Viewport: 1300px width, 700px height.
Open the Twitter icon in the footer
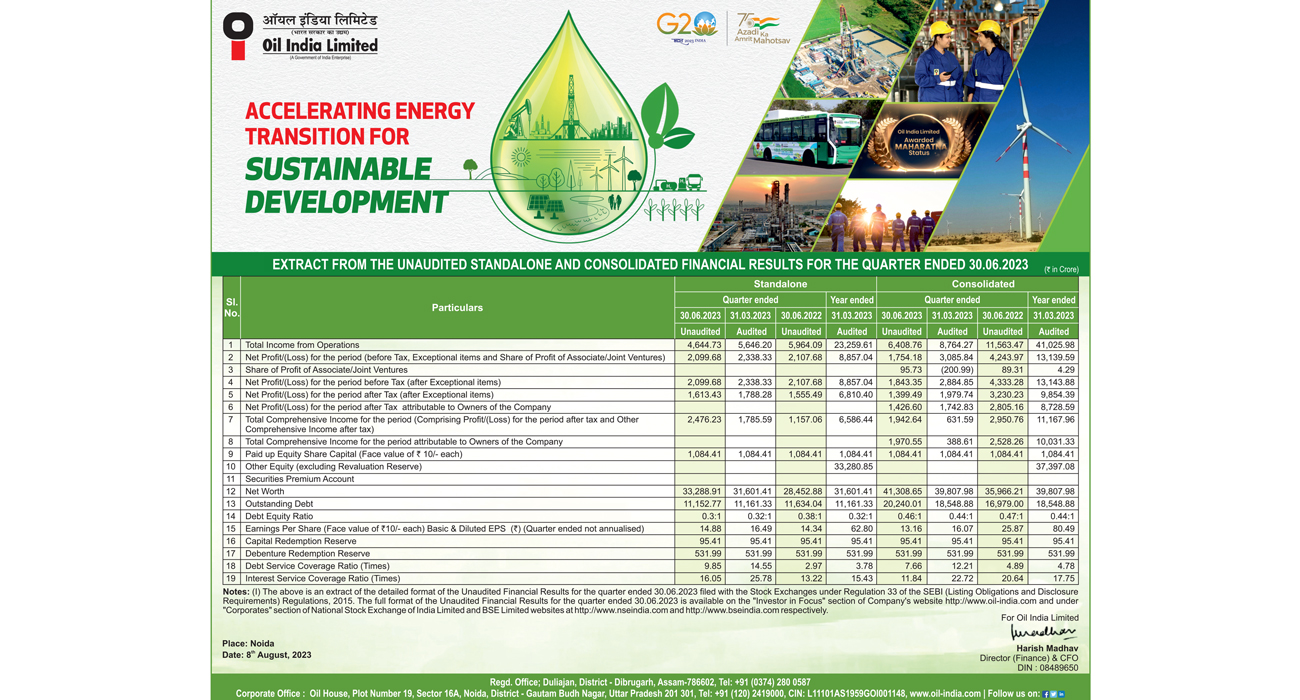[x=1053, y=694]
